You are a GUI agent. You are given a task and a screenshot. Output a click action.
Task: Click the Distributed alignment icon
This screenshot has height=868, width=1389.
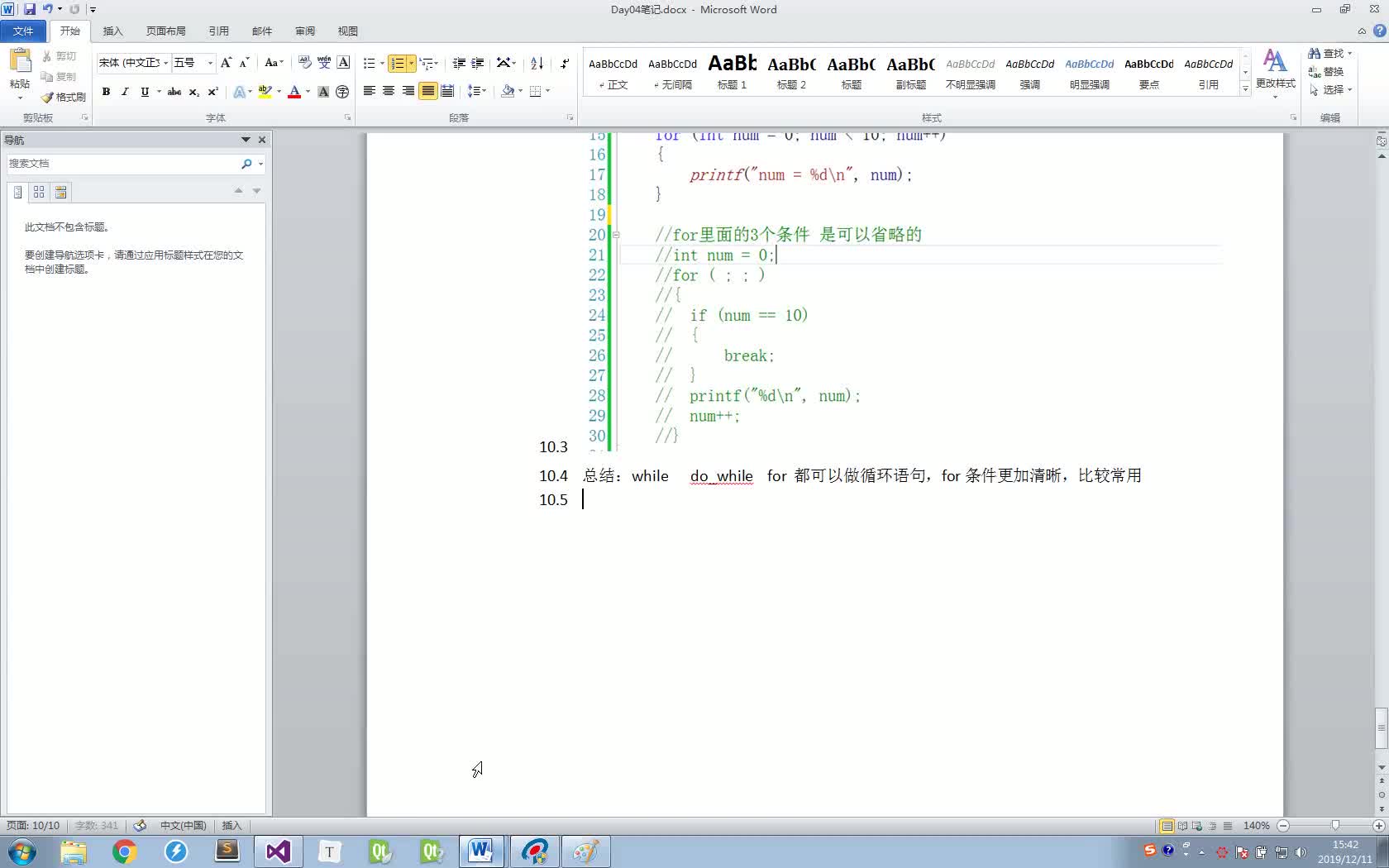447,91
